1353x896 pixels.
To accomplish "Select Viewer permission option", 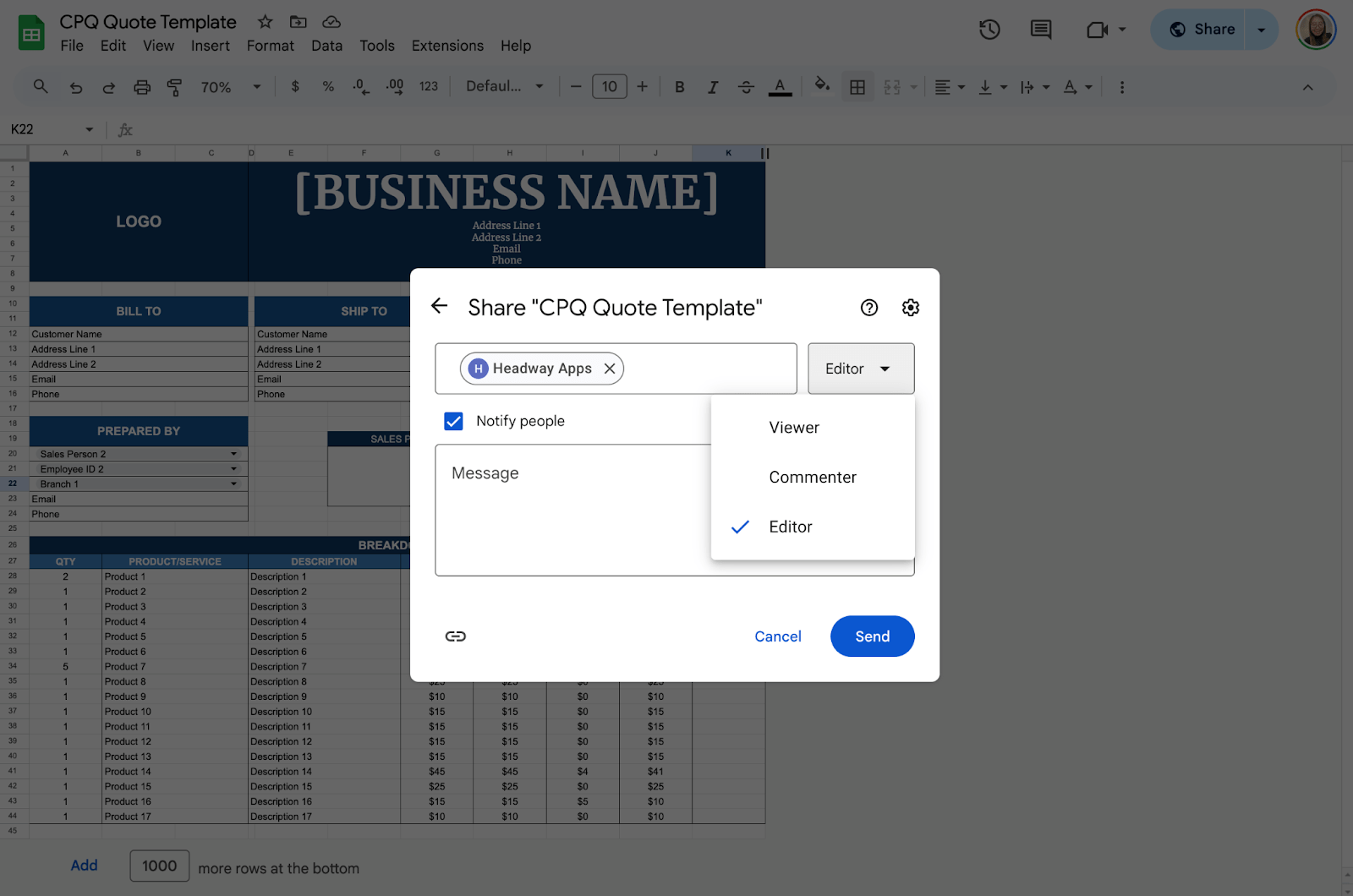I will (793, 428).
